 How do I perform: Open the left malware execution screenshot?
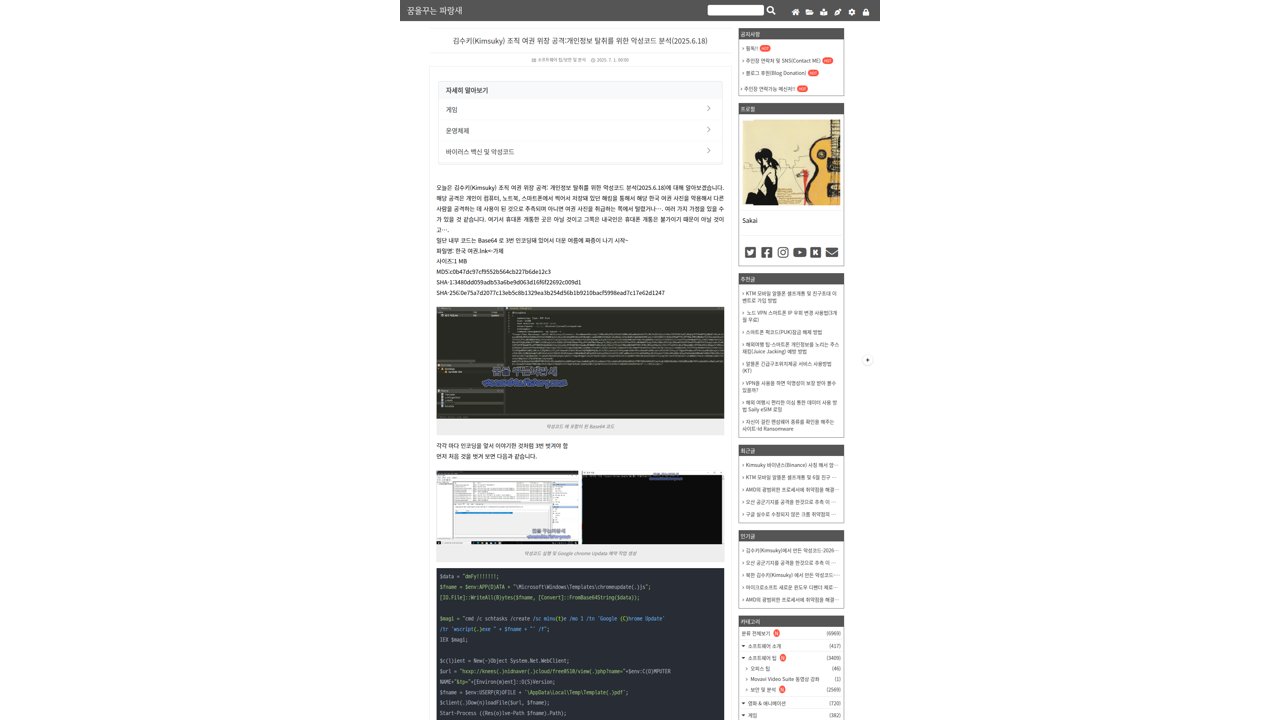tap(507, 508)
